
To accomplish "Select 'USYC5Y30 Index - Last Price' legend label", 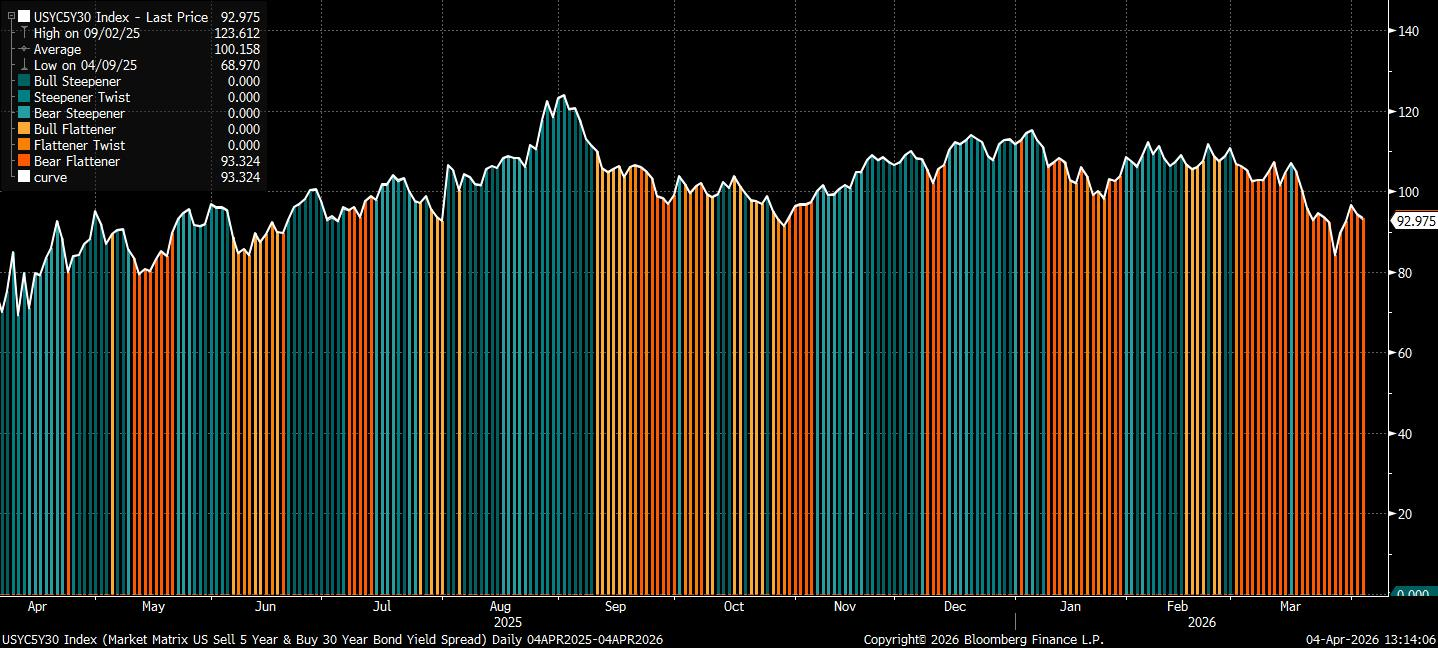I will coord(121,17).
